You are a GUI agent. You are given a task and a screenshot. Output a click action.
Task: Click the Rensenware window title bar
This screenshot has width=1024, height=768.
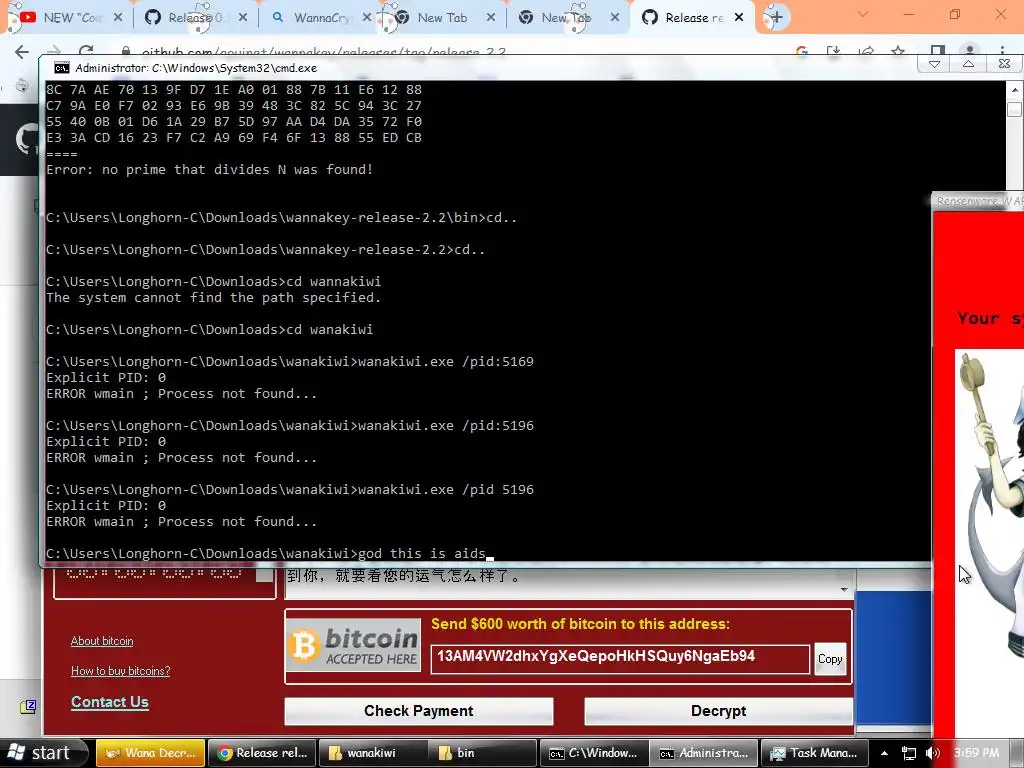[x=978, y=201]
